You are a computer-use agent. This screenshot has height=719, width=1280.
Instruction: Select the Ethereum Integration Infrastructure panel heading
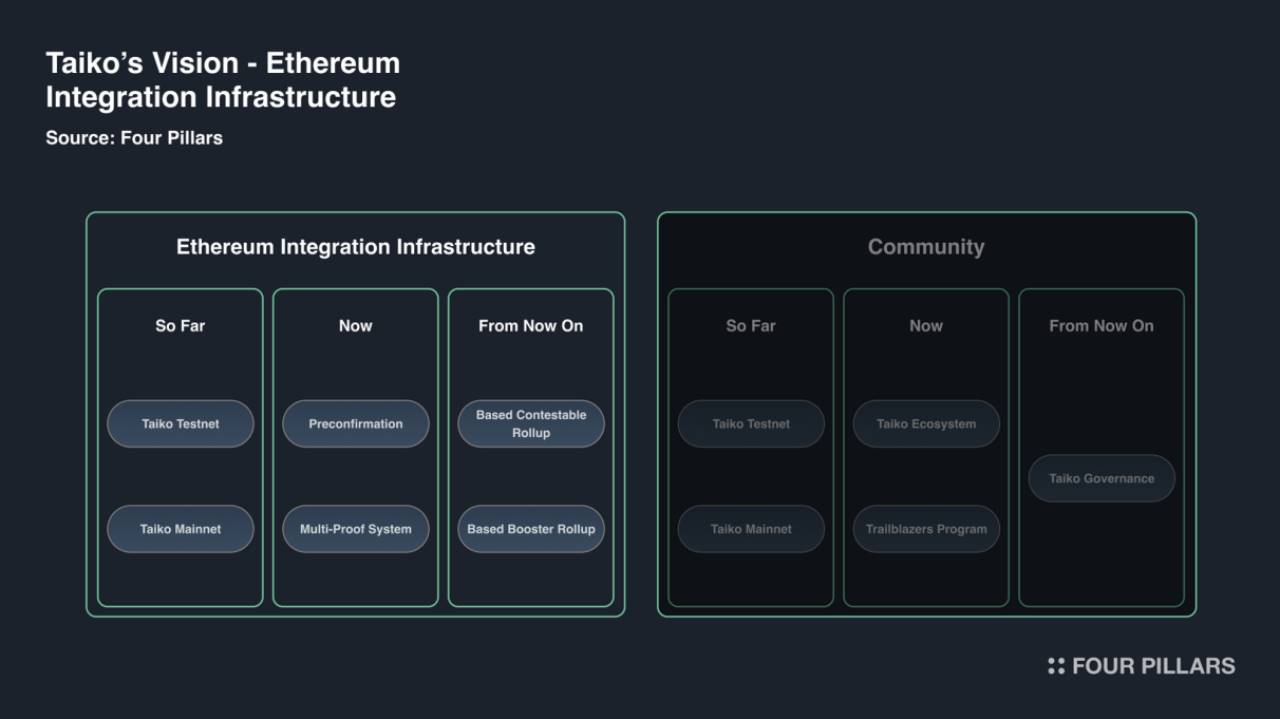(355, 247)
